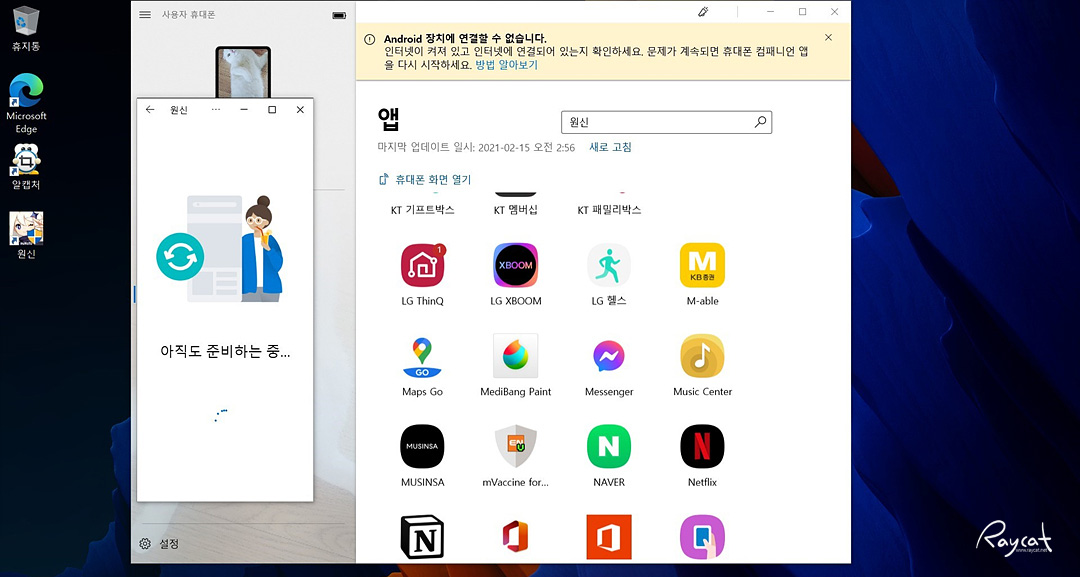Open the LG ThinQ app icon
1080x577 pixels.
(423, 265)
